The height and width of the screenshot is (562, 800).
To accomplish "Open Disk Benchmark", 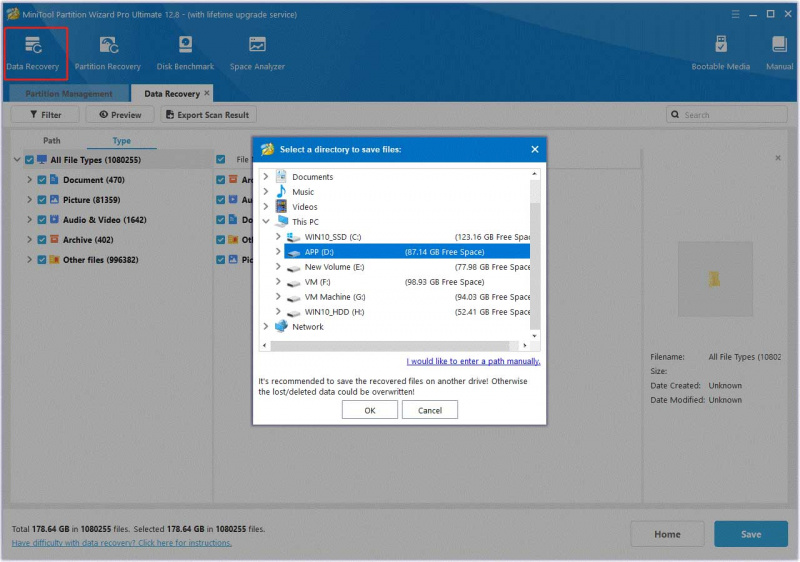I will 185,53.
